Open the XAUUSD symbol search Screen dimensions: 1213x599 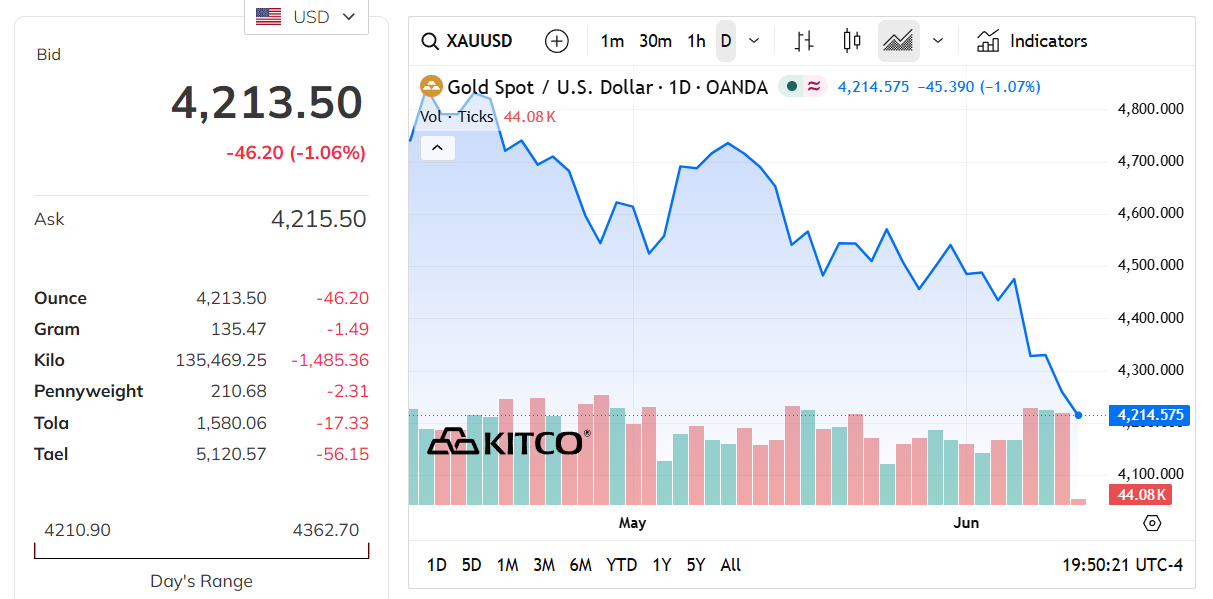468,41
